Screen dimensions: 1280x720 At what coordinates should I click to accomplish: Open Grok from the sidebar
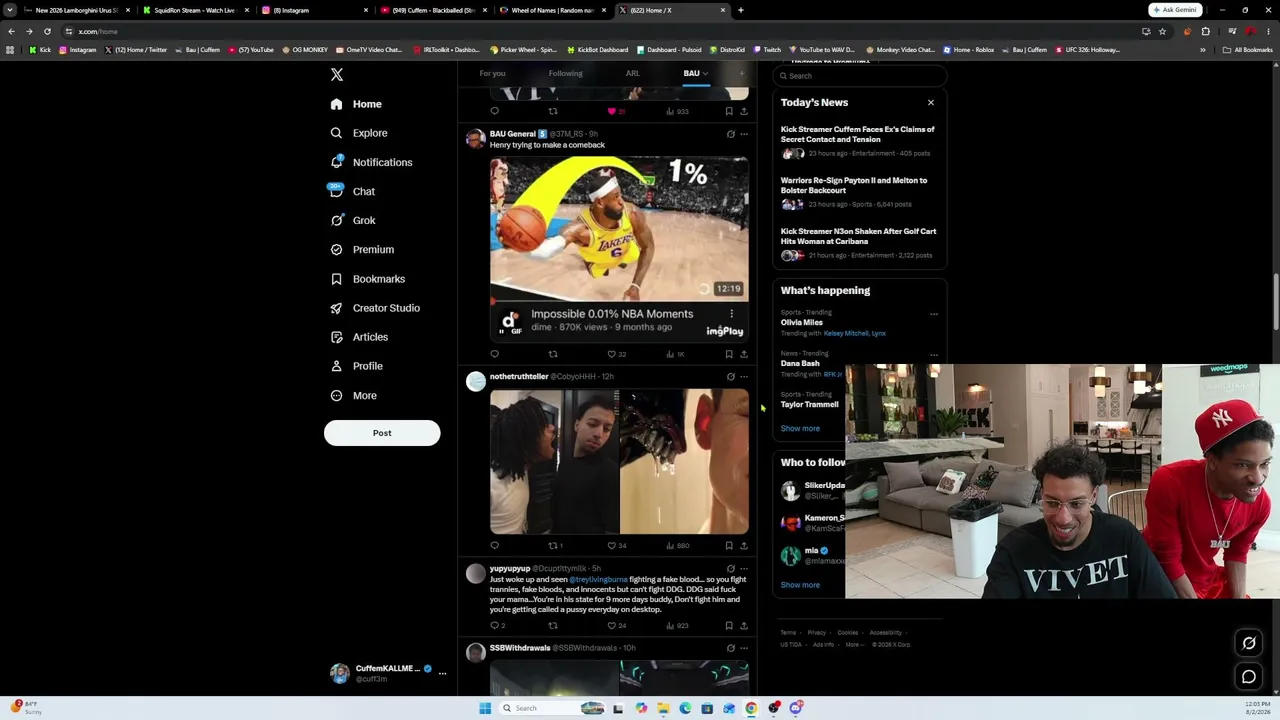pyautogui.click(x=353, y=220)
